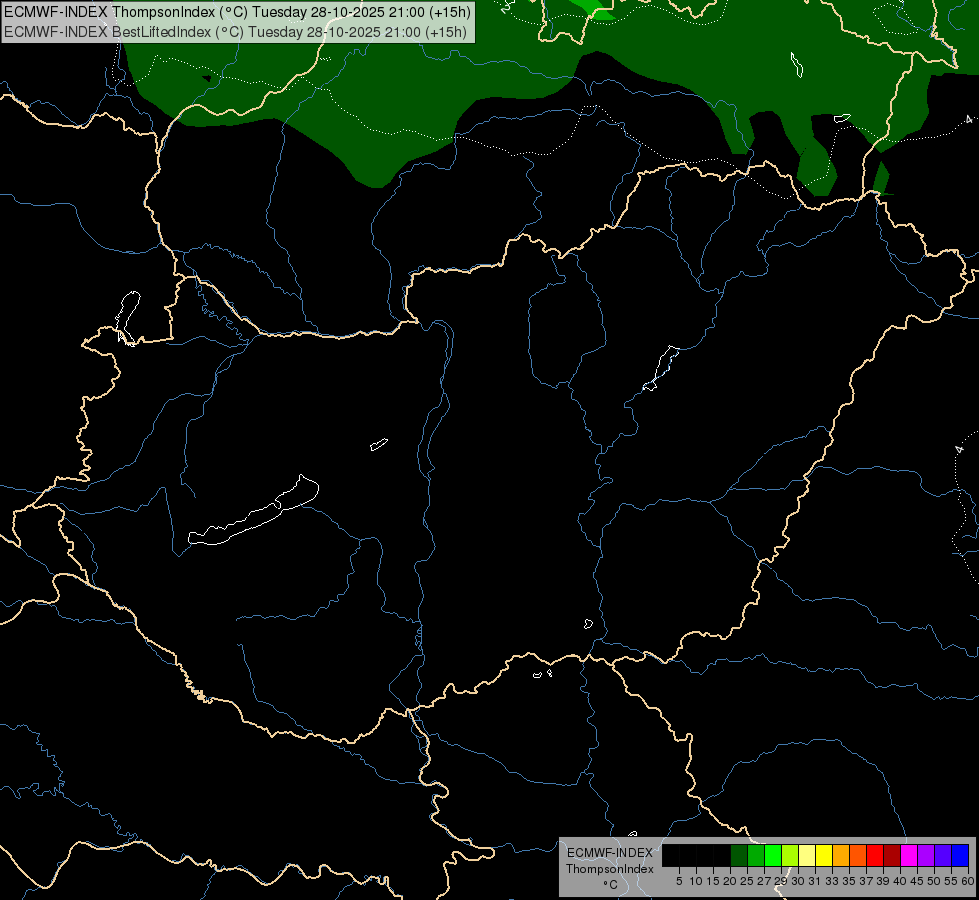
Task: Click the °C unit label in legend
Action: pos(610,884)
